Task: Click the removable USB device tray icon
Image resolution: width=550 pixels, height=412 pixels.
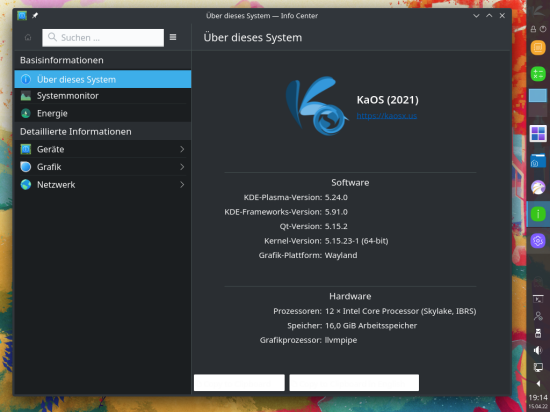Action: point(538,333)
